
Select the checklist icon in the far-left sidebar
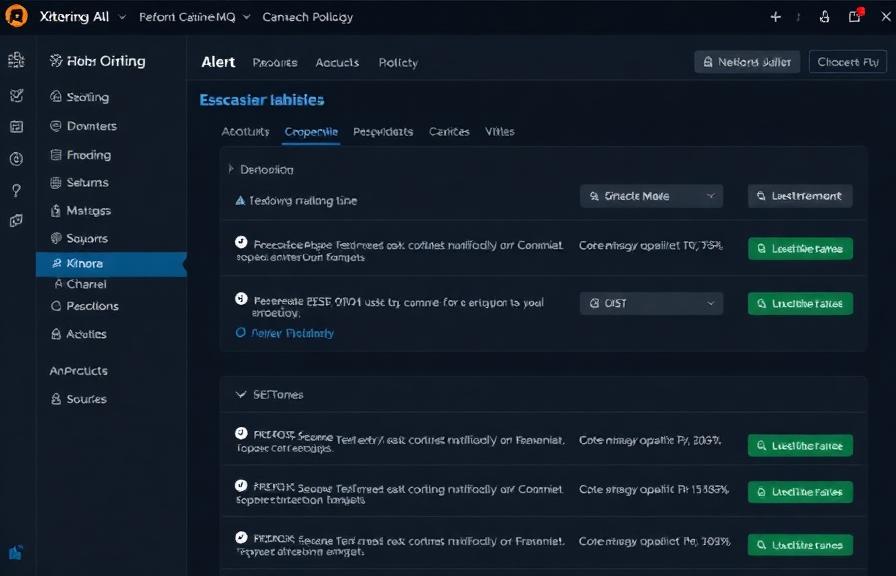point(16,96)
